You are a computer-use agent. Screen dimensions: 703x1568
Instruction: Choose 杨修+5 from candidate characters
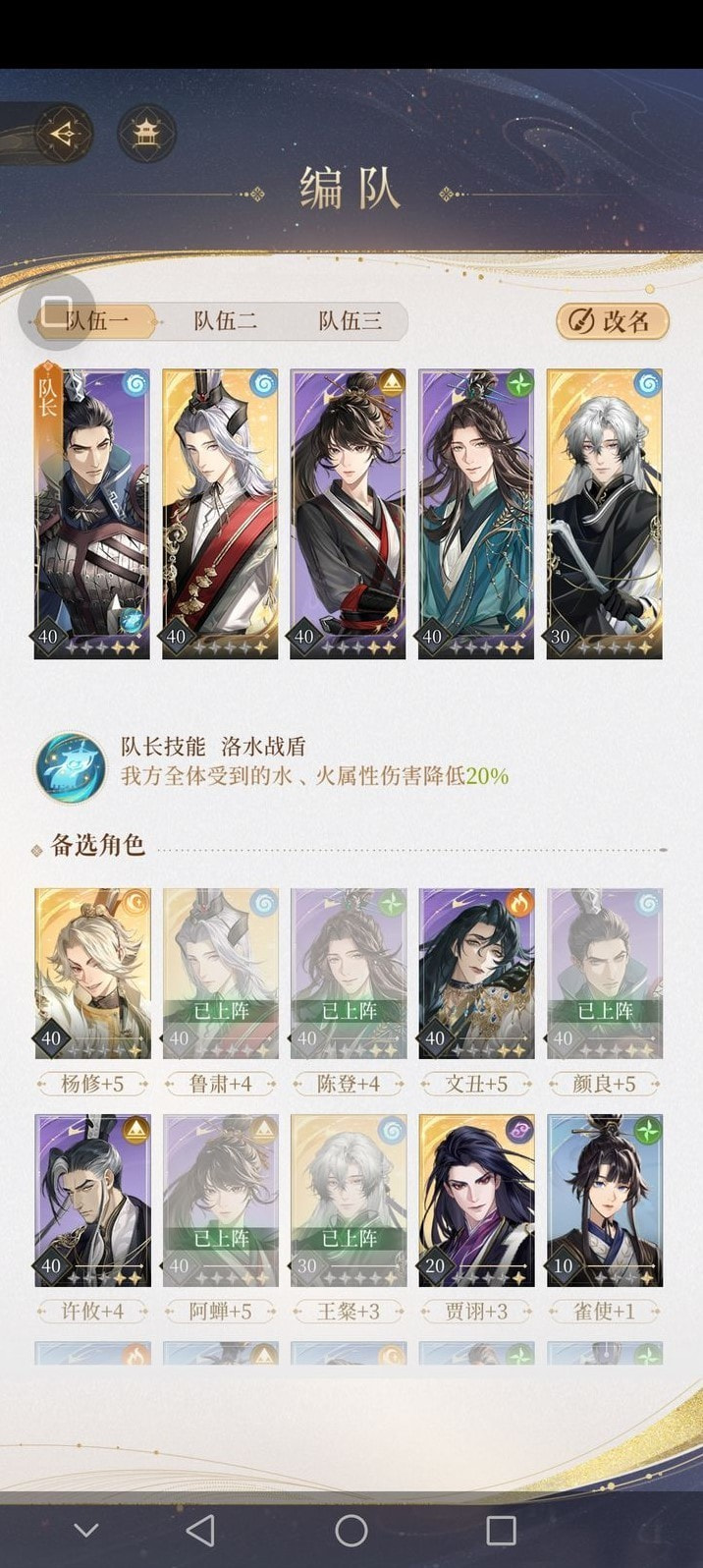(x=92, y=974)
